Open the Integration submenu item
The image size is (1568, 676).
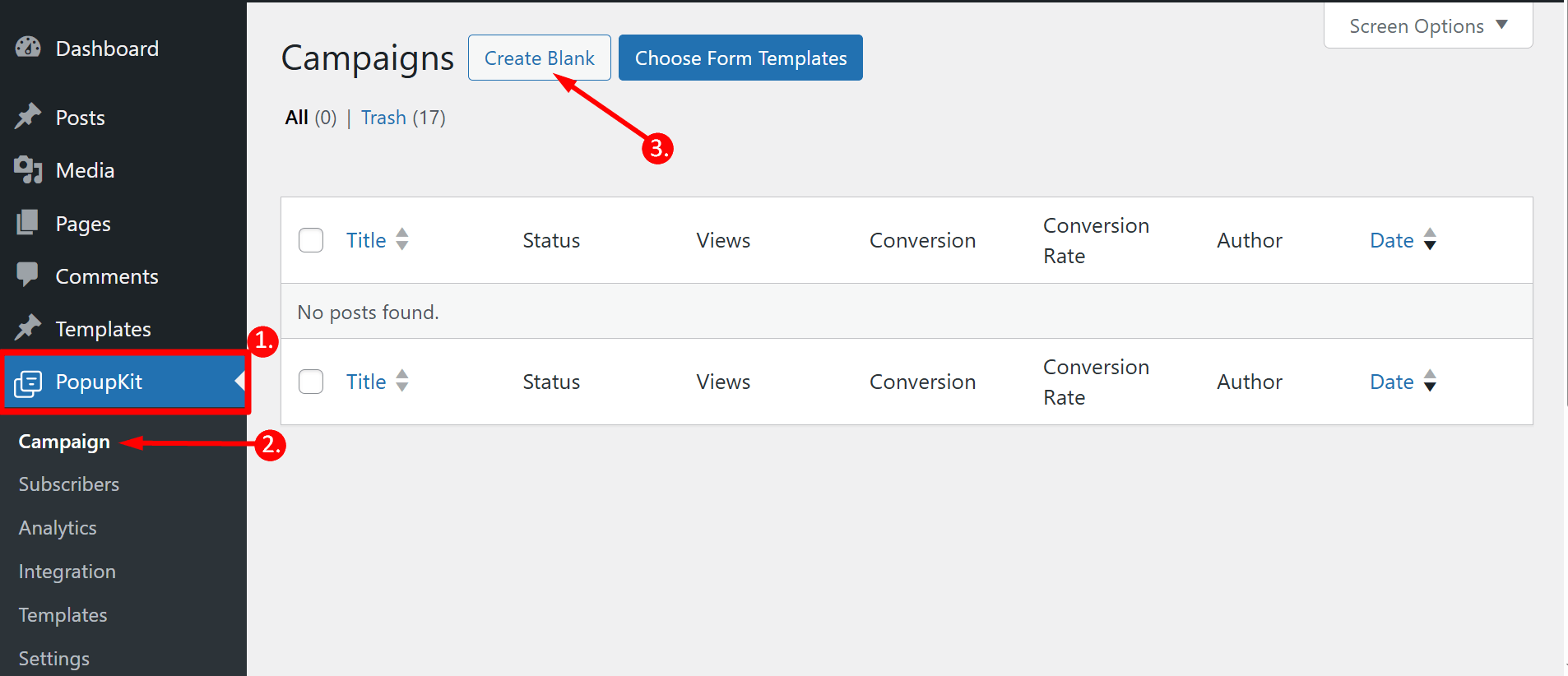[x=67, y=572]
